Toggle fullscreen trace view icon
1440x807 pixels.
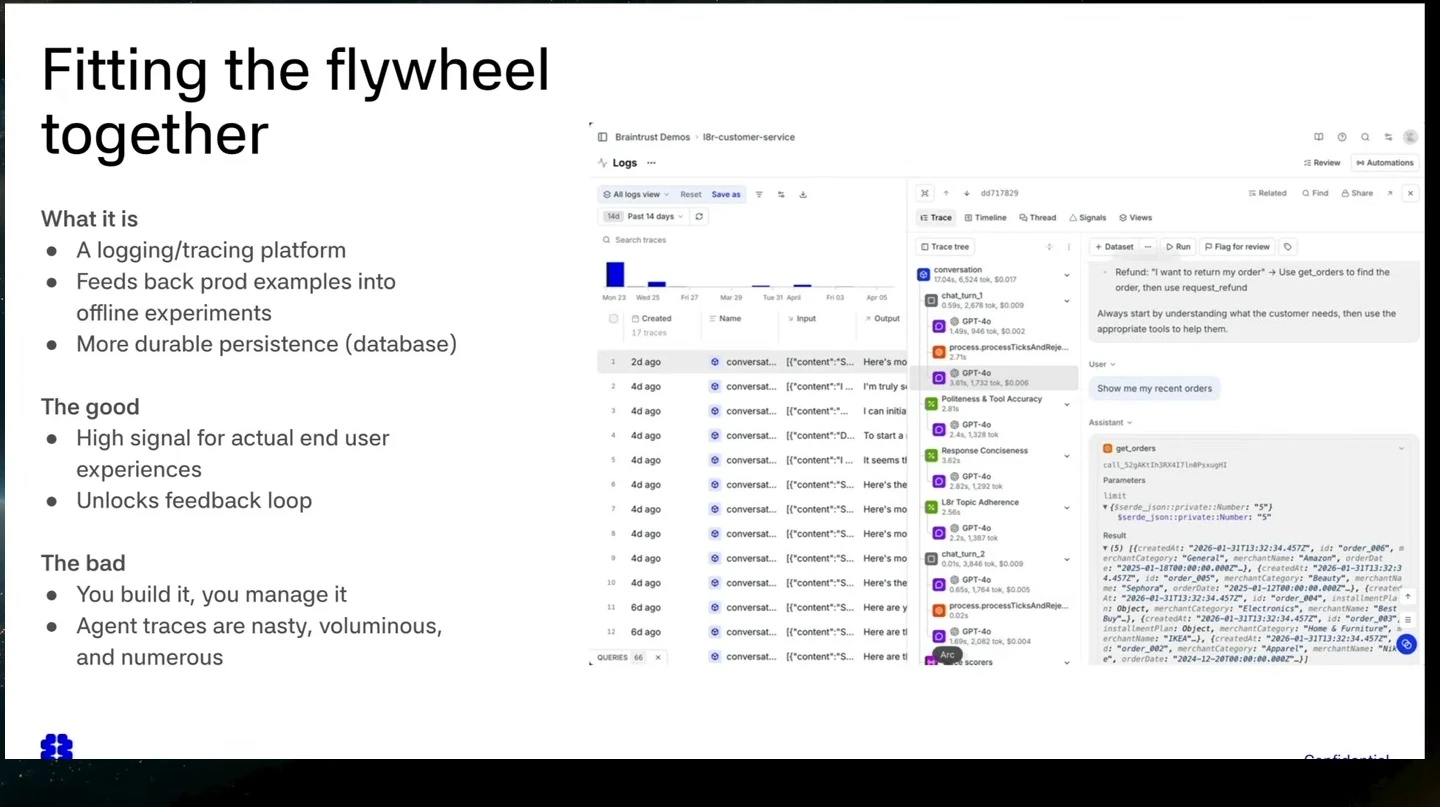coord(925,193)
